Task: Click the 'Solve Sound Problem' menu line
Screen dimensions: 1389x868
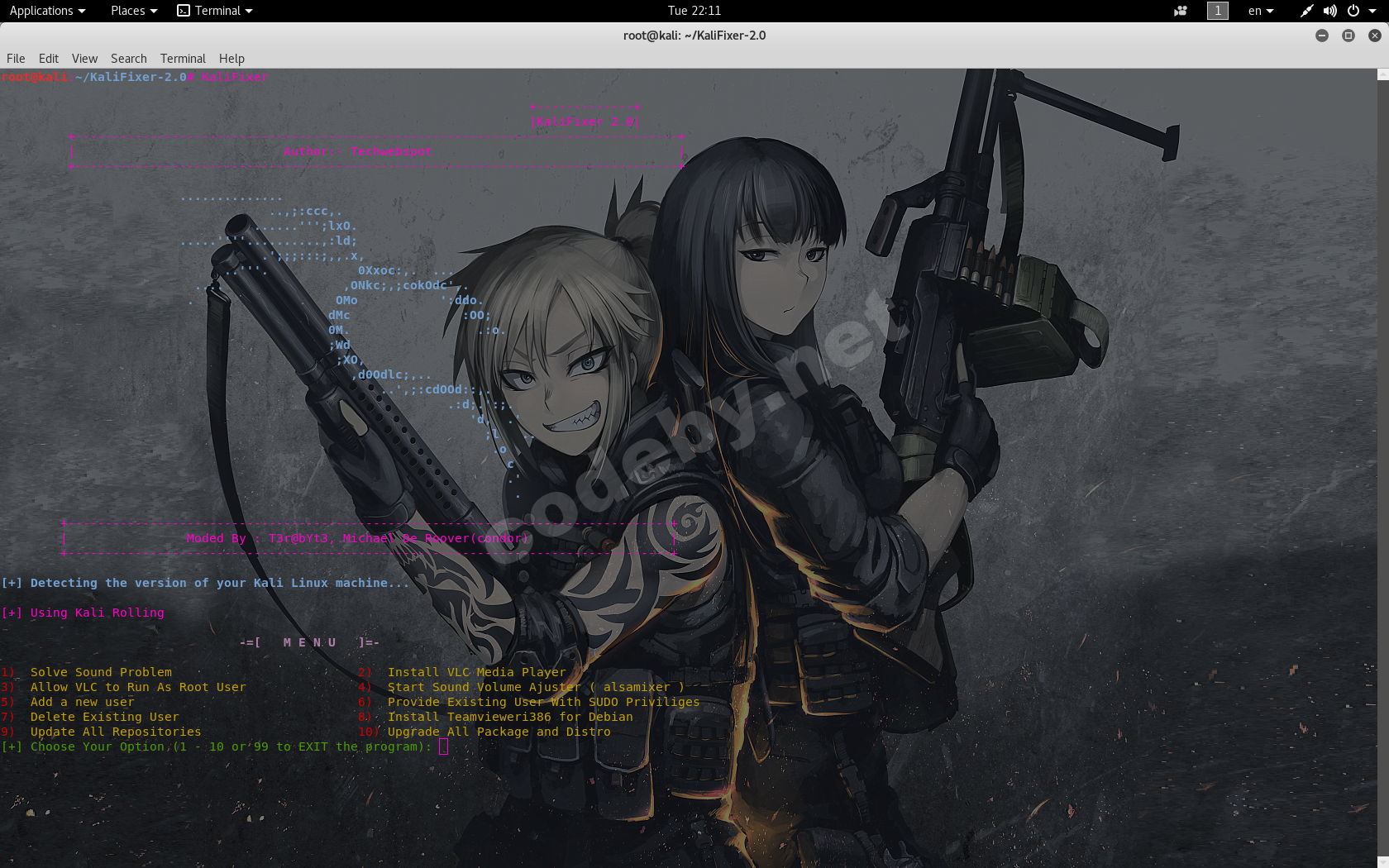Action: [87, 672]
